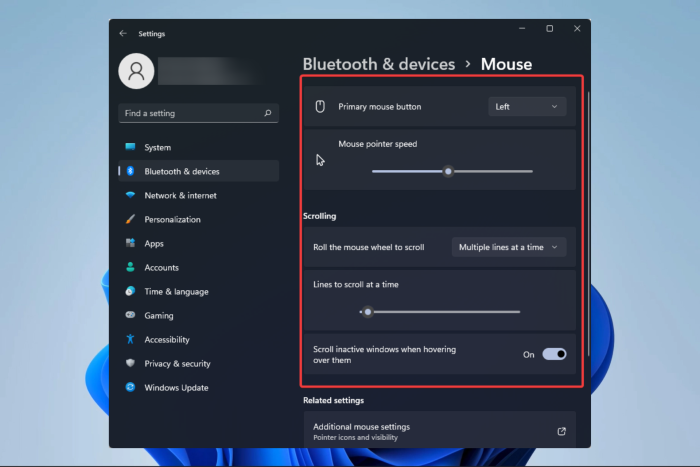
Task: Open Additional mouse settings
Action: (440, 429)
